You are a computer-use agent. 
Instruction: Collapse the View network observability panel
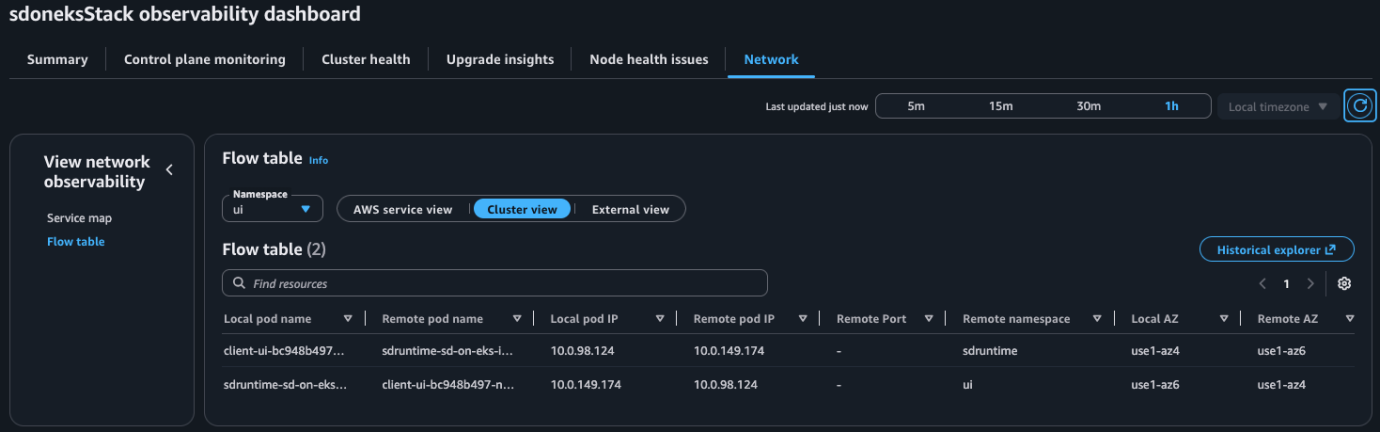[x=169, y=170]
